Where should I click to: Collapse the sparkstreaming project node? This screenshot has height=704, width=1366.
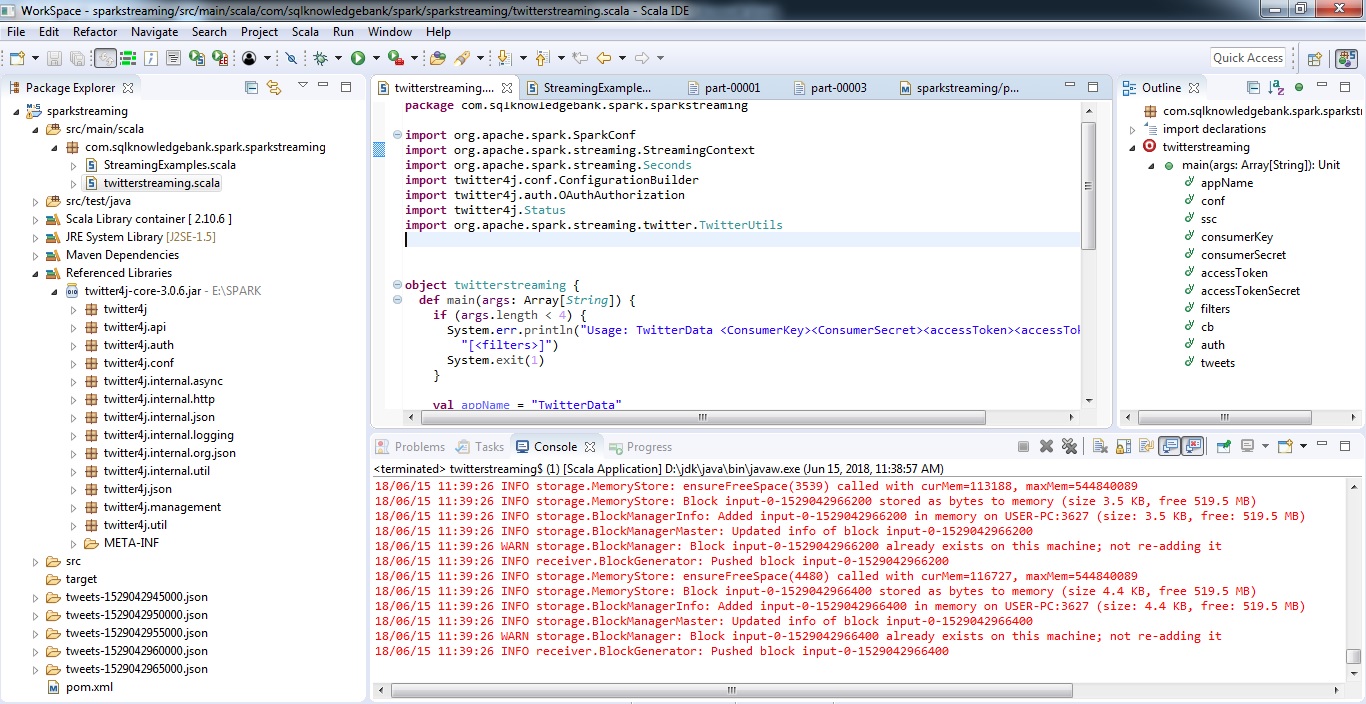pyautogui.click(x=16, y=111)
